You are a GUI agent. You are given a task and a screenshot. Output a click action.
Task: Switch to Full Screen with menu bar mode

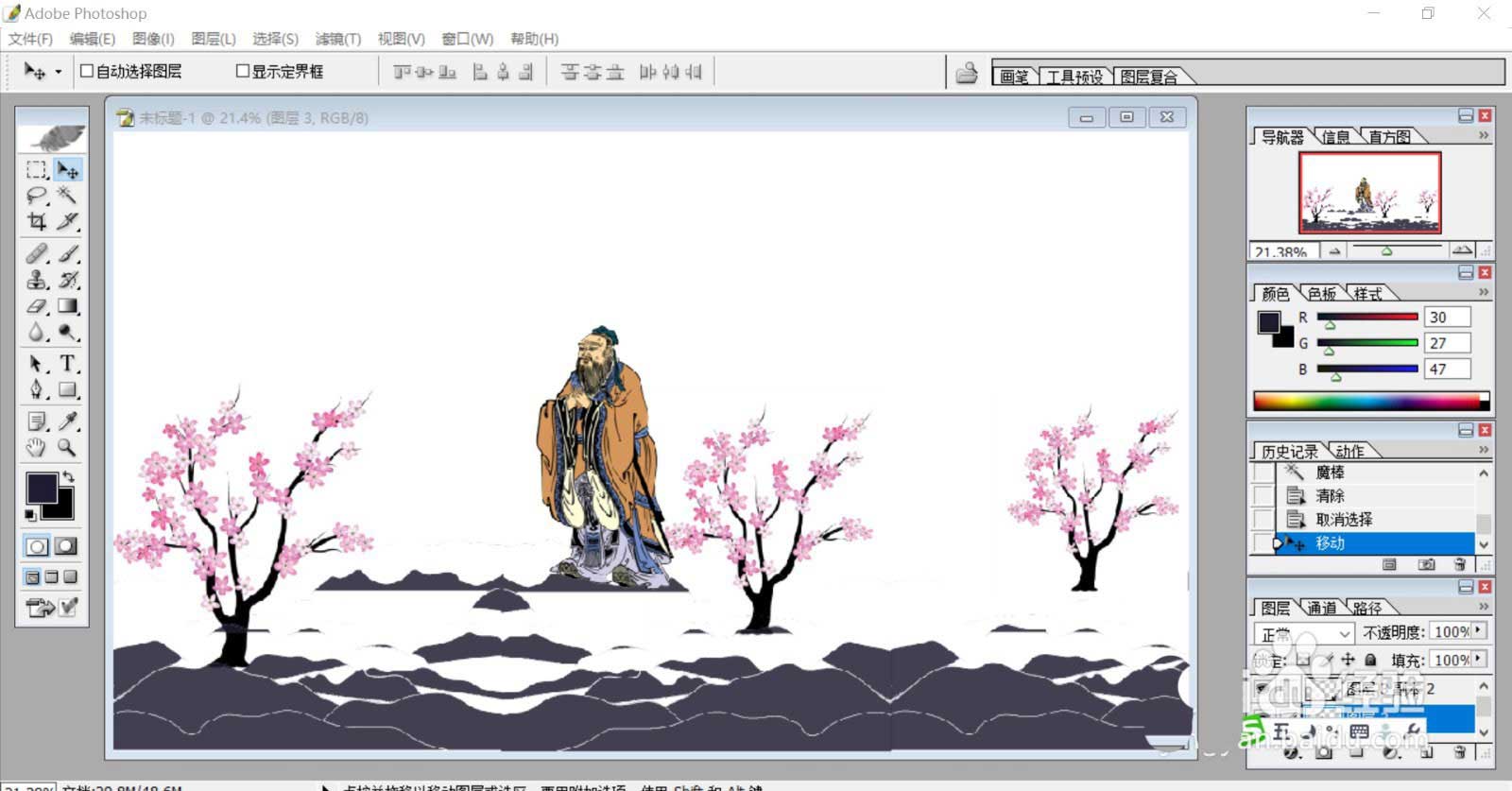(x=52, y=577)
